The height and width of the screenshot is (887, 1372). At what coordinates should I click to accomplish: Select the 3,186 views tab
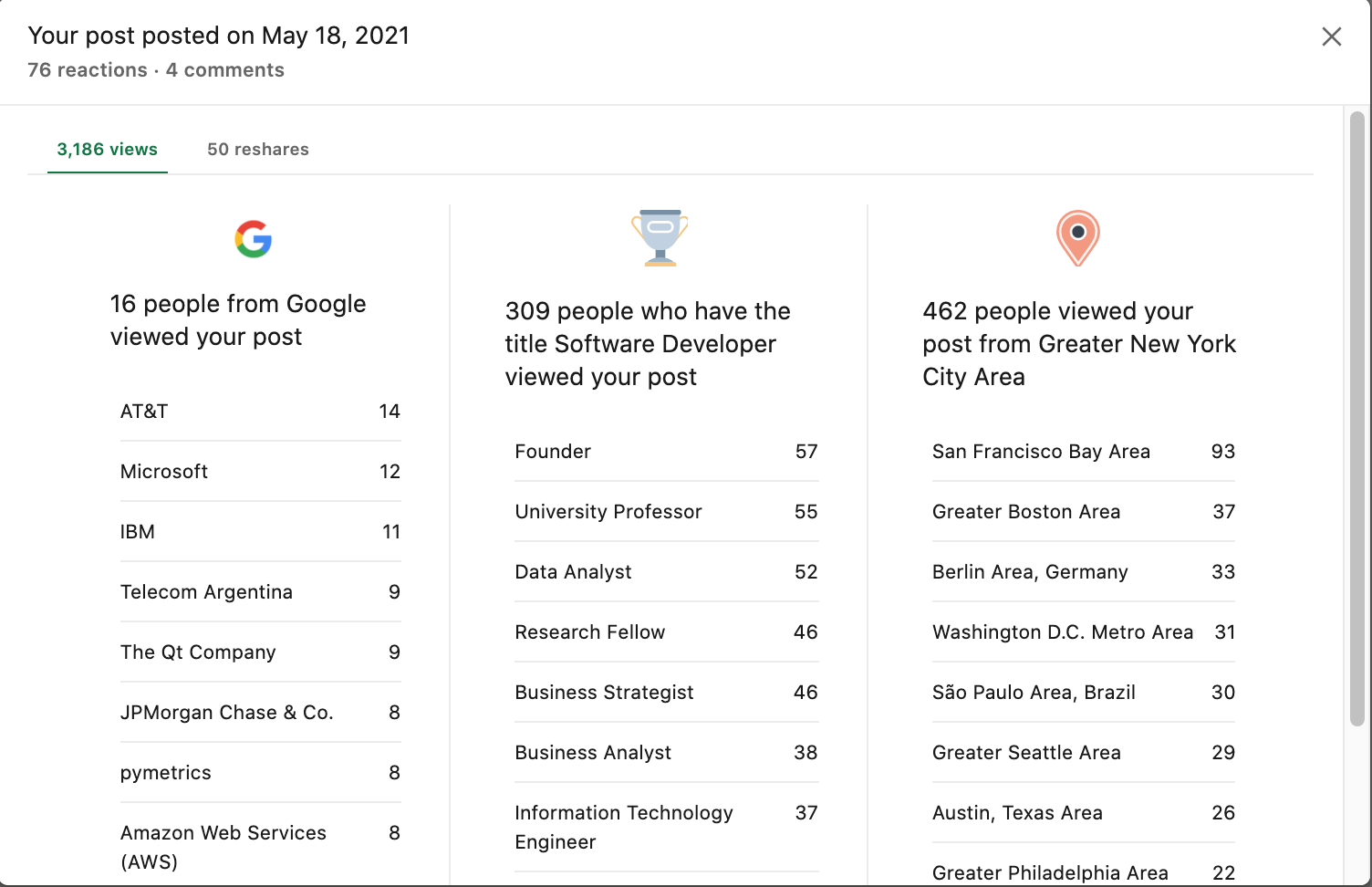click(108, 150)
